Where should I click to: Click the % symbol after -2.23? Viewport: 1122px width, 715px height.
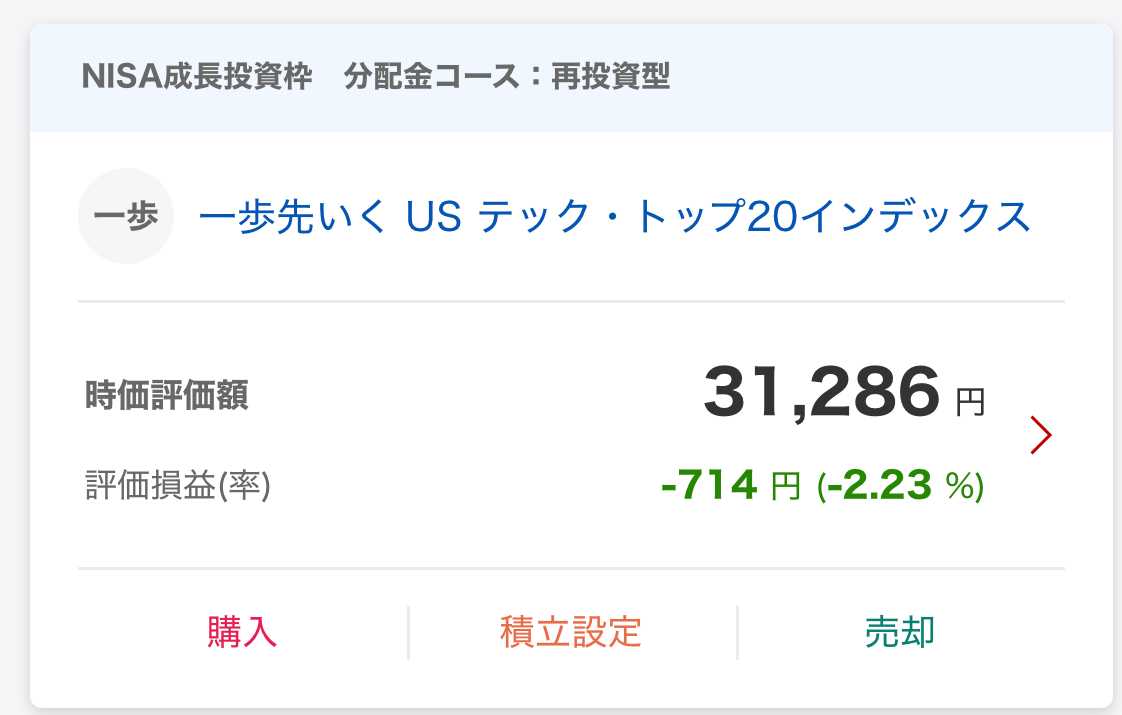click(x=961, y=487)
